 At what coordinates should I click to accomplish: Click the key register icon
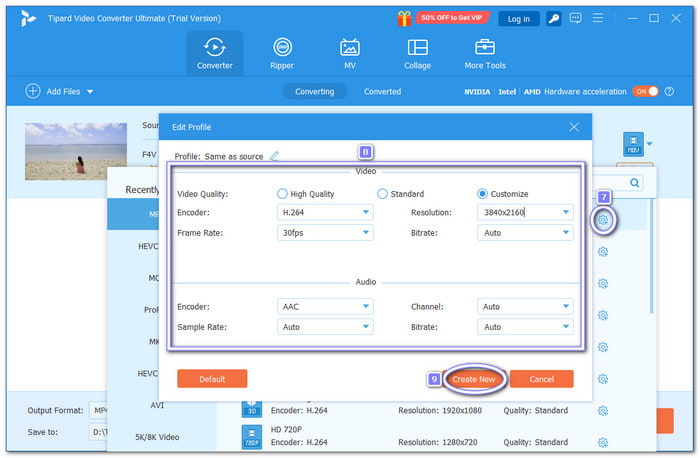(553, 18)
